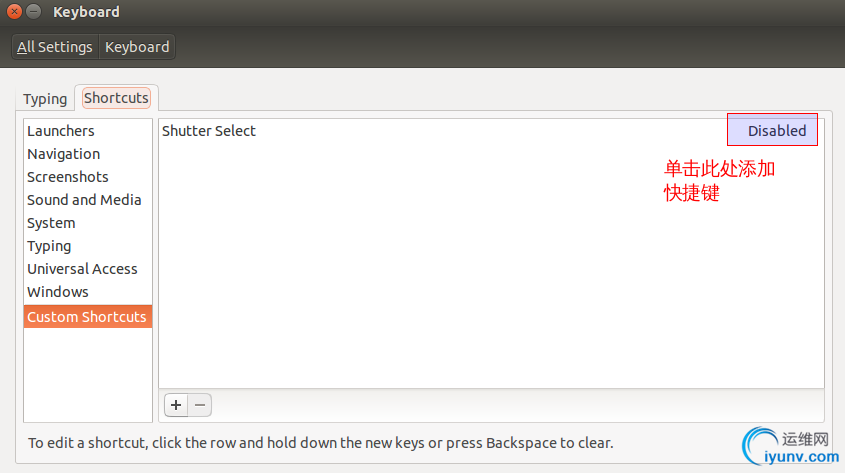This screenshot has width=845, height=473.
Task: Minimize the Keyboard window
Action: point(33,11)
